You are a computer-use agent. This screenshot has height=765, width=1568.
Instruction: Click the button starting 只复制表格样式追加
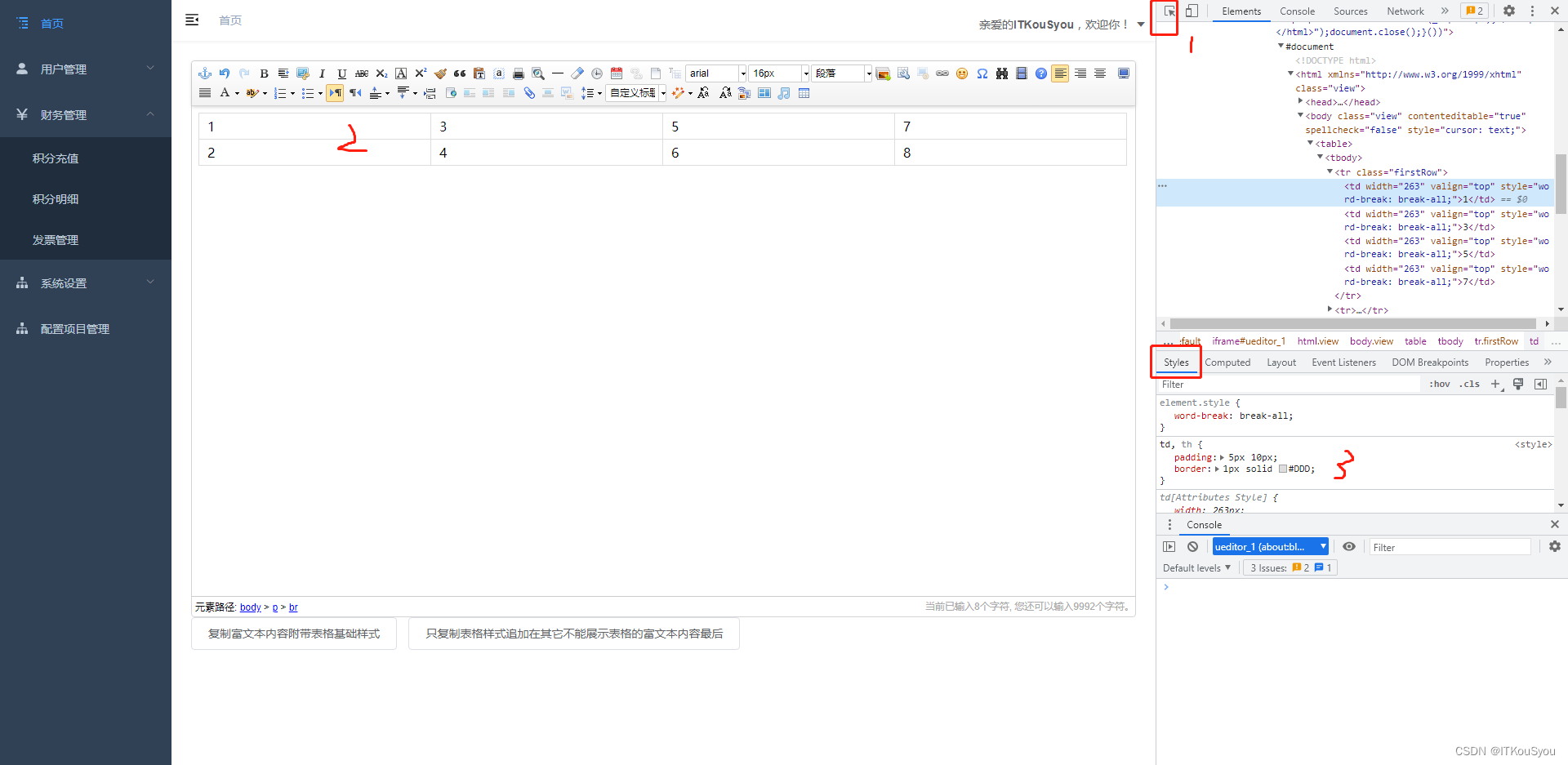tap(574, 634)
